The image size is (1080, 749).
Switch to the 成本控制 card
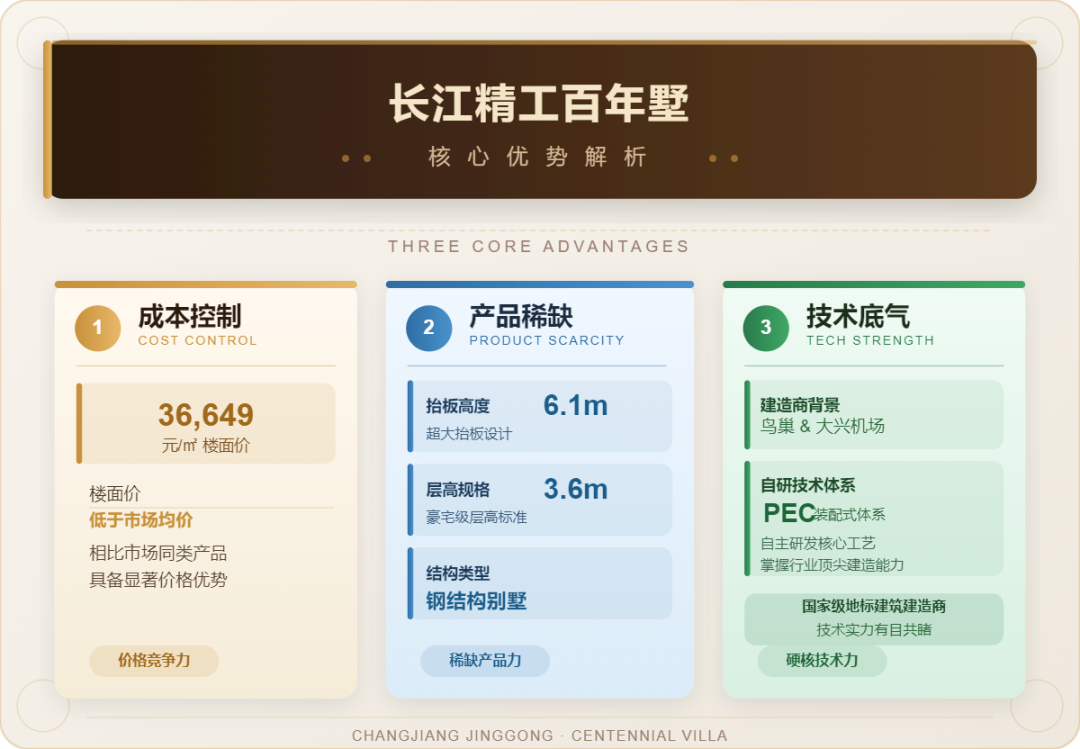[205, 490]
